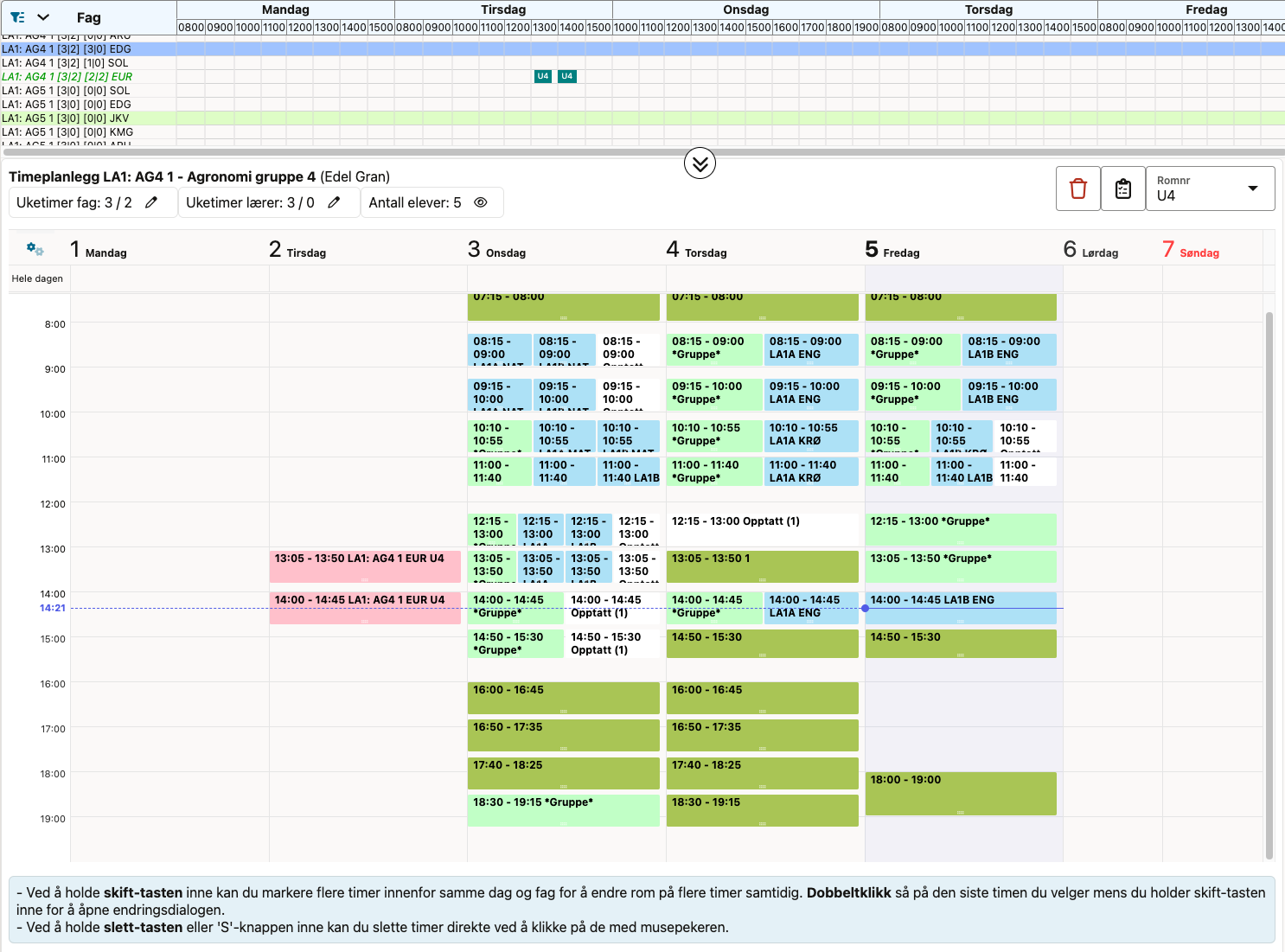Viewport: 1285px width, 952px height.
Task: Click the Mandag day column header
Action: (169, 250)
